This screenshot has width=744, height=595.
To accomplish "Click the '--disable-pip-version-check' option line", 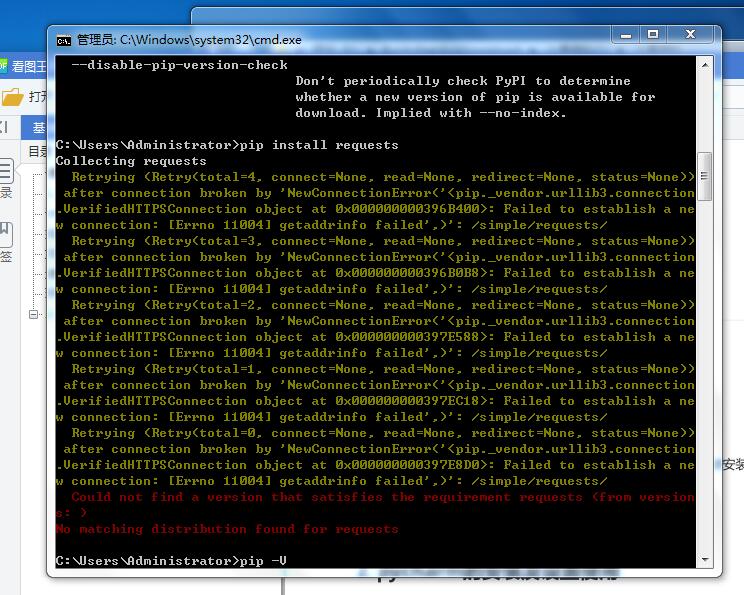I will (179, 65).
